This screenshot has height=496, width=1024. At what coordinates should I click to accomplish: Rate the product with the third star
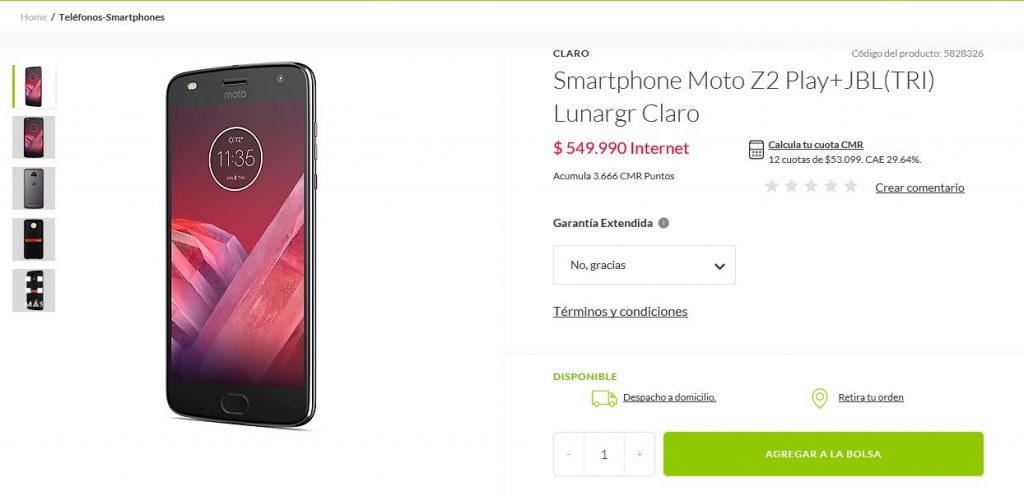tap(811, 187)
